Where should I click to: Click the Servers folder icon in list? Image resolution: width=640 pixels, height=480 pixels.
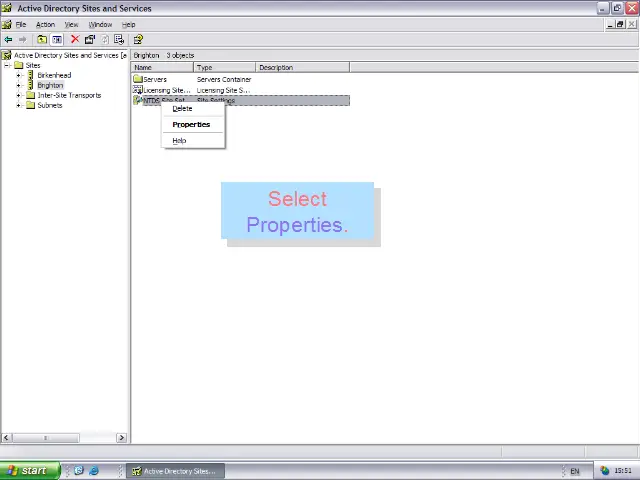[138, 79]
